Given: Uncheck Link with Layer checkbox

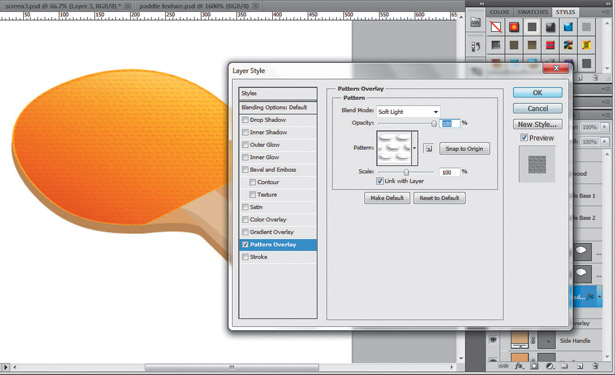Looking at the screenshot, I should click(379, 181).
